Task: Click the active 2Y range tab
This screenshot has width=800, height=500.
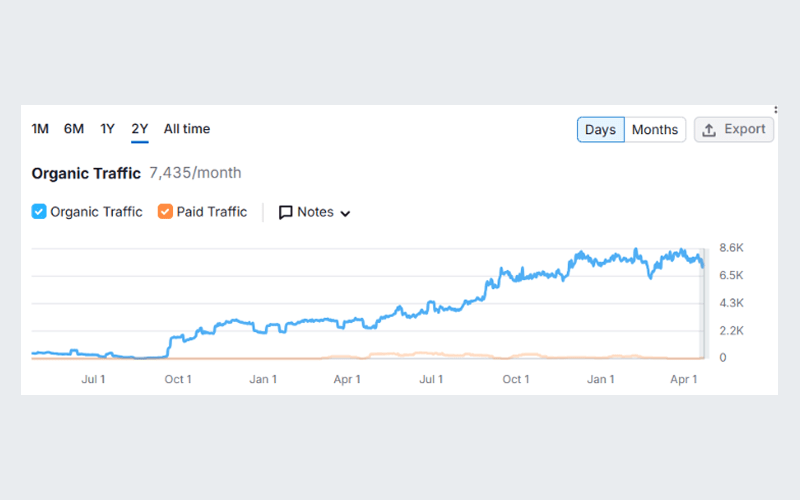Action: [140, 129]
